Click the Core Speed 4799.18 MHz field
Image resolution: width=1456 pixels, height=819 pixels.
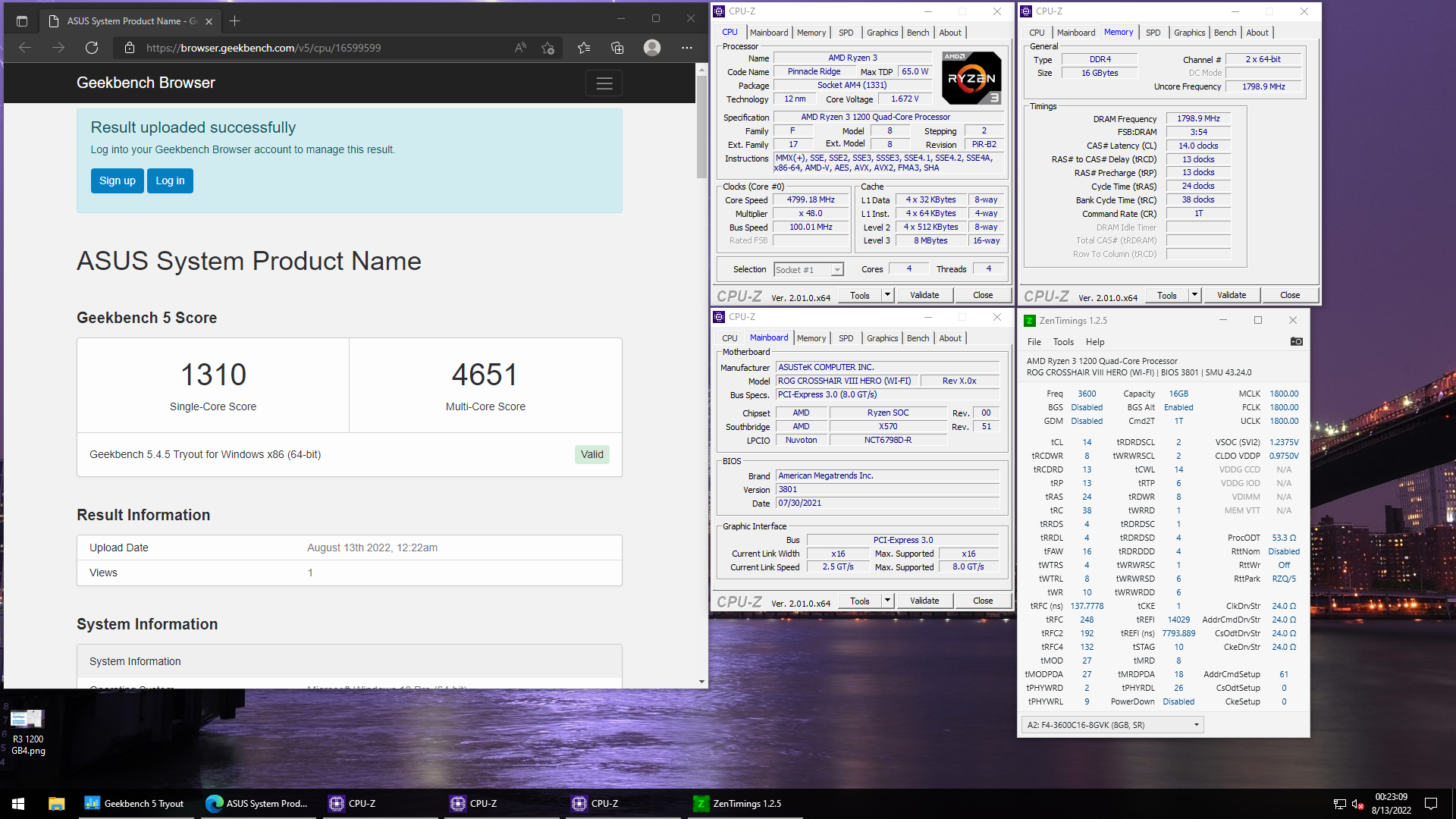point(811,200)
